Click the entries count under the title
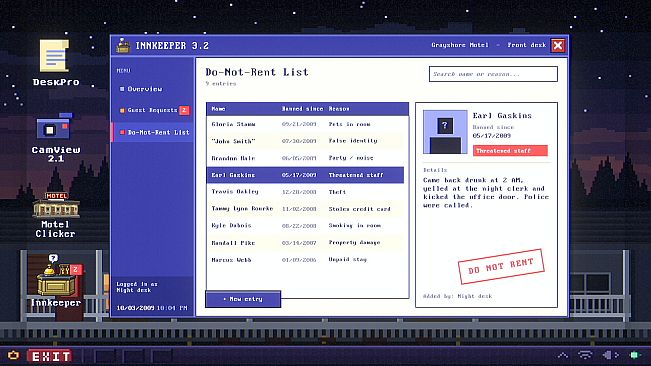This screenshot has height=366, width=651. click(221, 84)
